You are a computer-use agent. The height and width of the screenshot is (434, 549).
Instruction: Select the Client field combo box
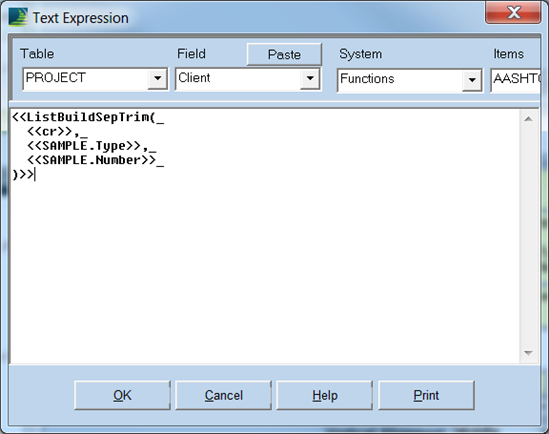pyautogui.click(x=248, y=79)
